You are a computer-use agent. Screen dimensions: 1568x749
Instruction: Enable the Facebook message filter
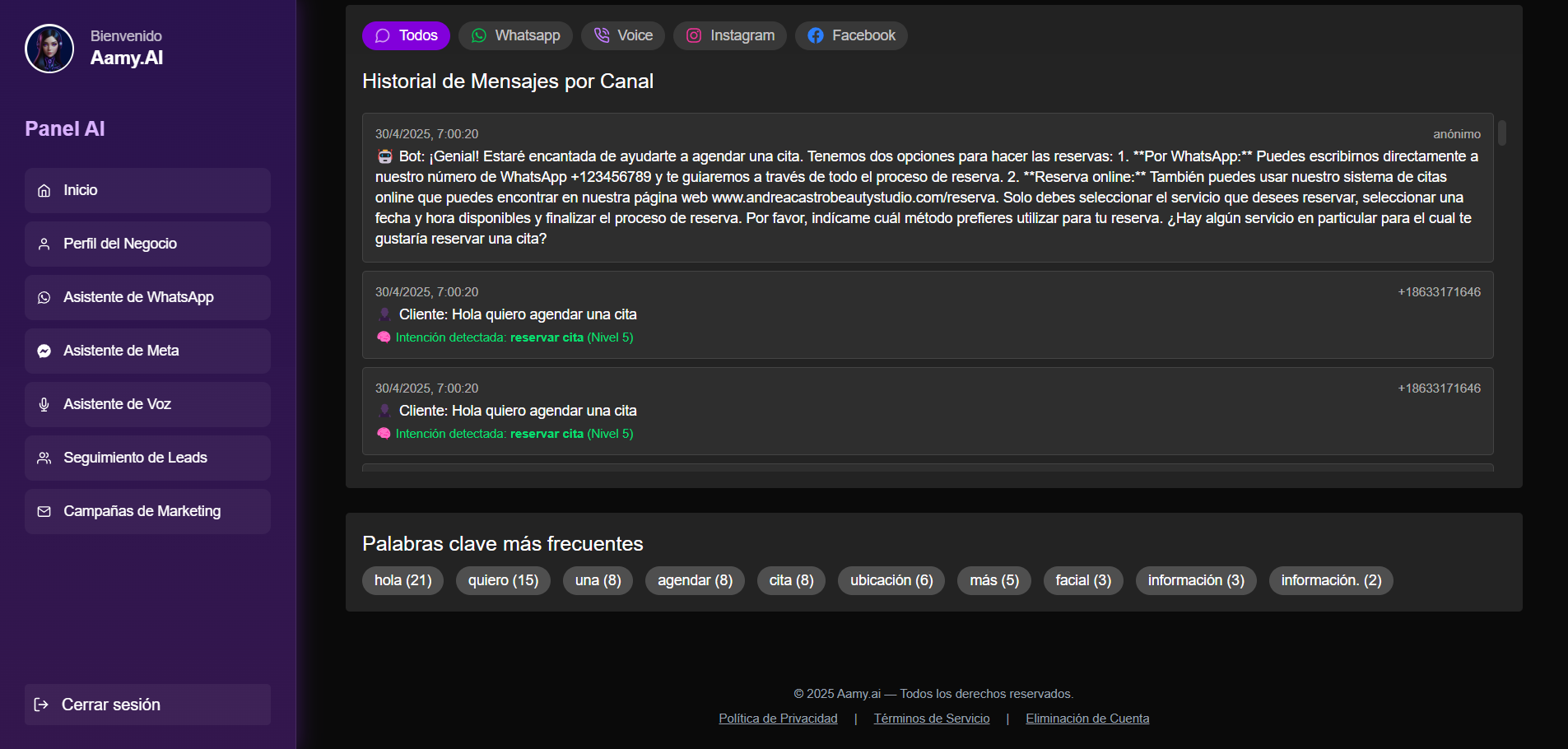click(x=851, y=35)
